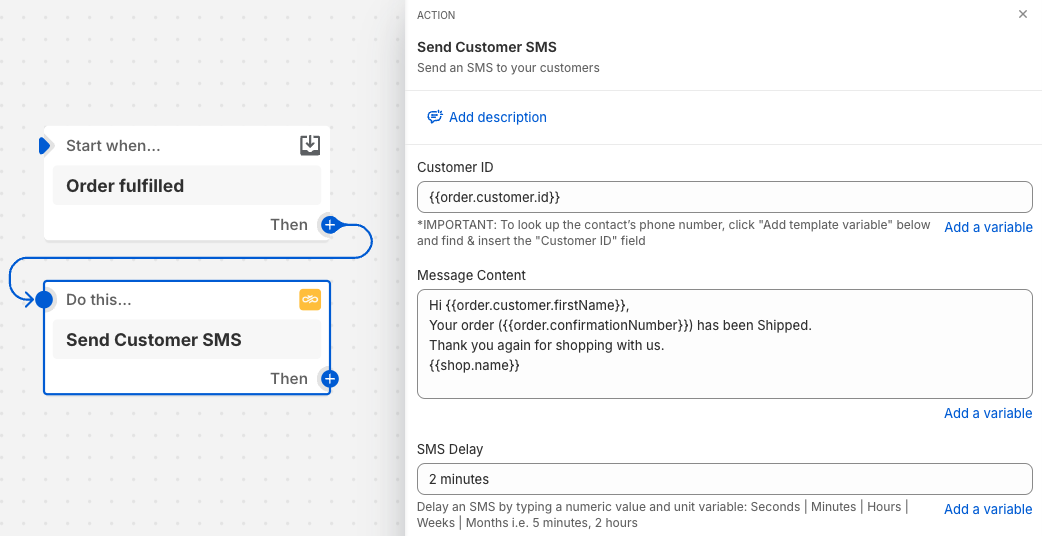The image size is (1042, 536).
Task: Select the Send Customer SMS action card
Action: pyautogui.click(x=187, y=339)
